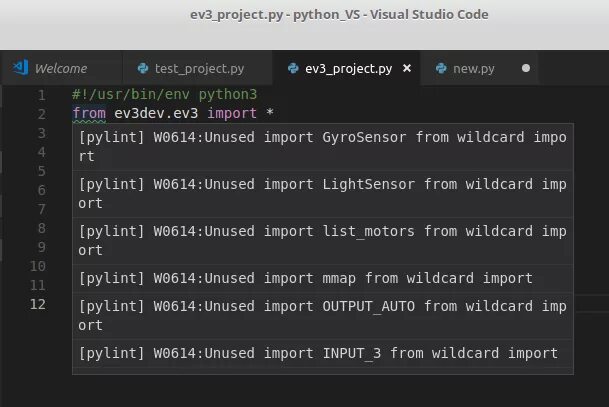Open the new.py tab

click(478, 68)
